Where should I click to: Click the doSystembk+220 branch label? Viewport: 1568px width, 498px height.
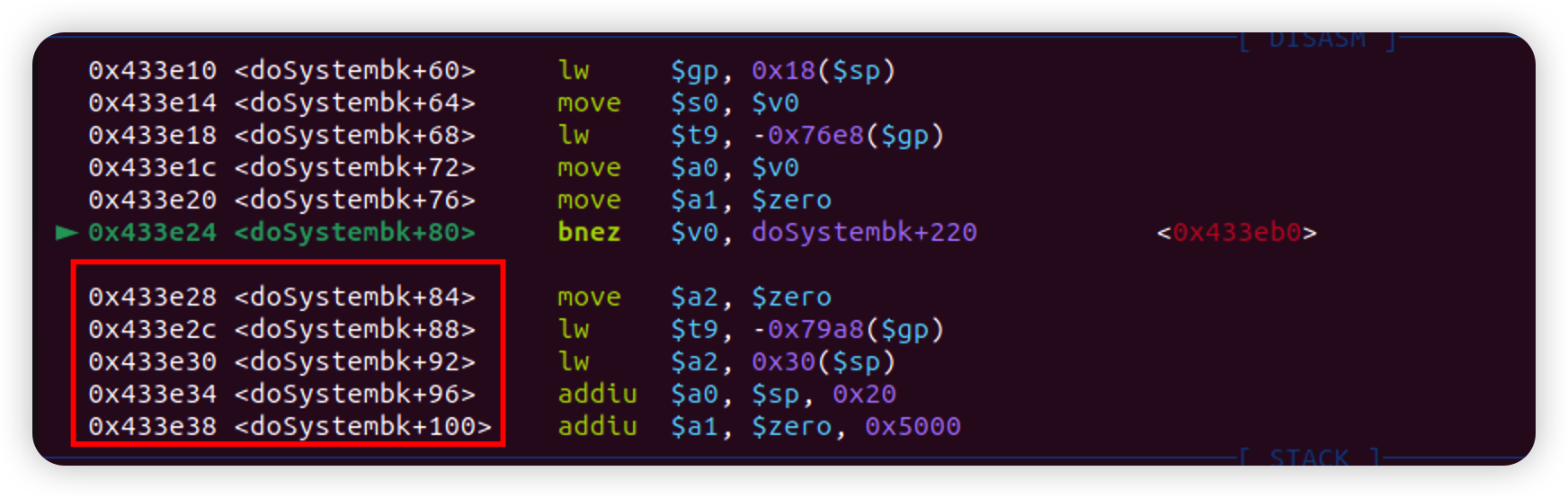pos(864,233)
